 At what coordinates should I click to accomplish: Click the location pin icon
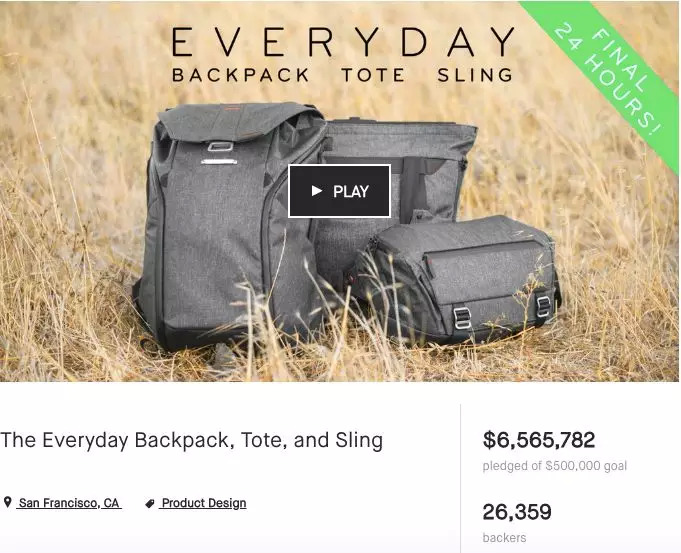point(7,502)
